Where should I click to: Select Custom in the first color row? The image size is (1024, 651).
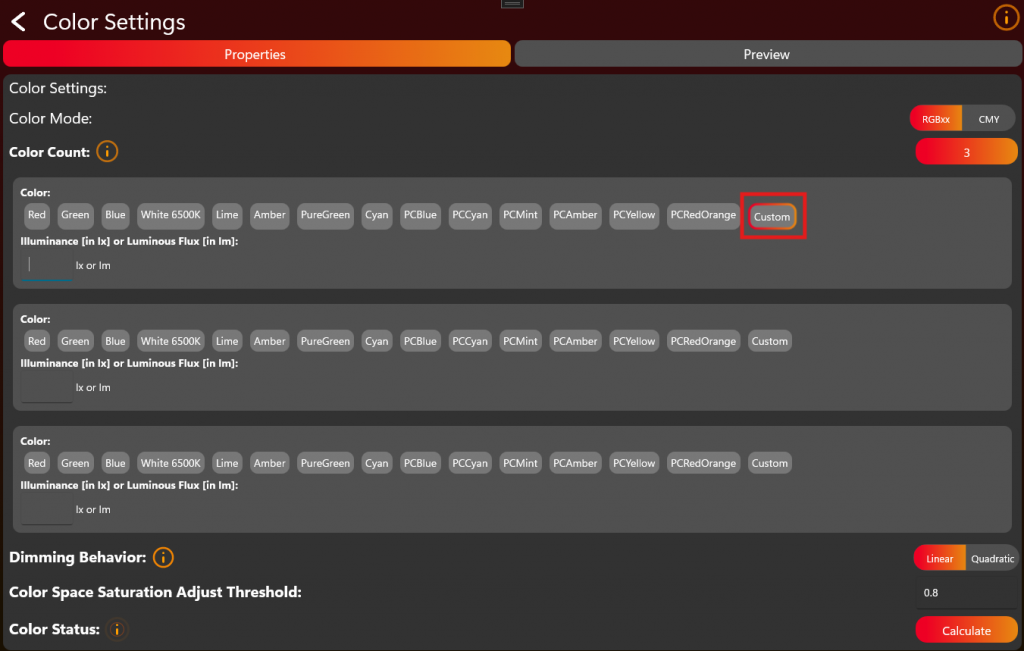point(772,217)
